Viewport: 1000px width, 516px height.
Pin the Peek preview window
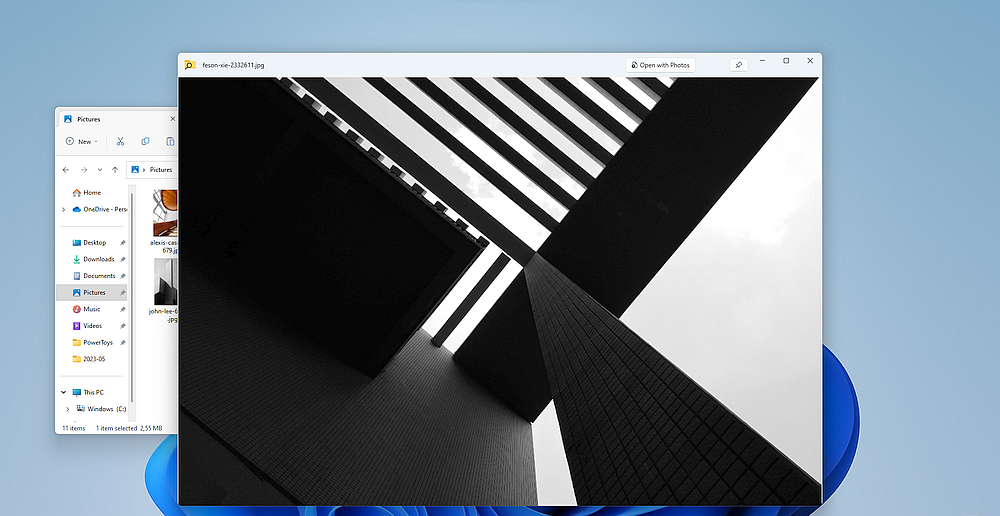point(739,65)
